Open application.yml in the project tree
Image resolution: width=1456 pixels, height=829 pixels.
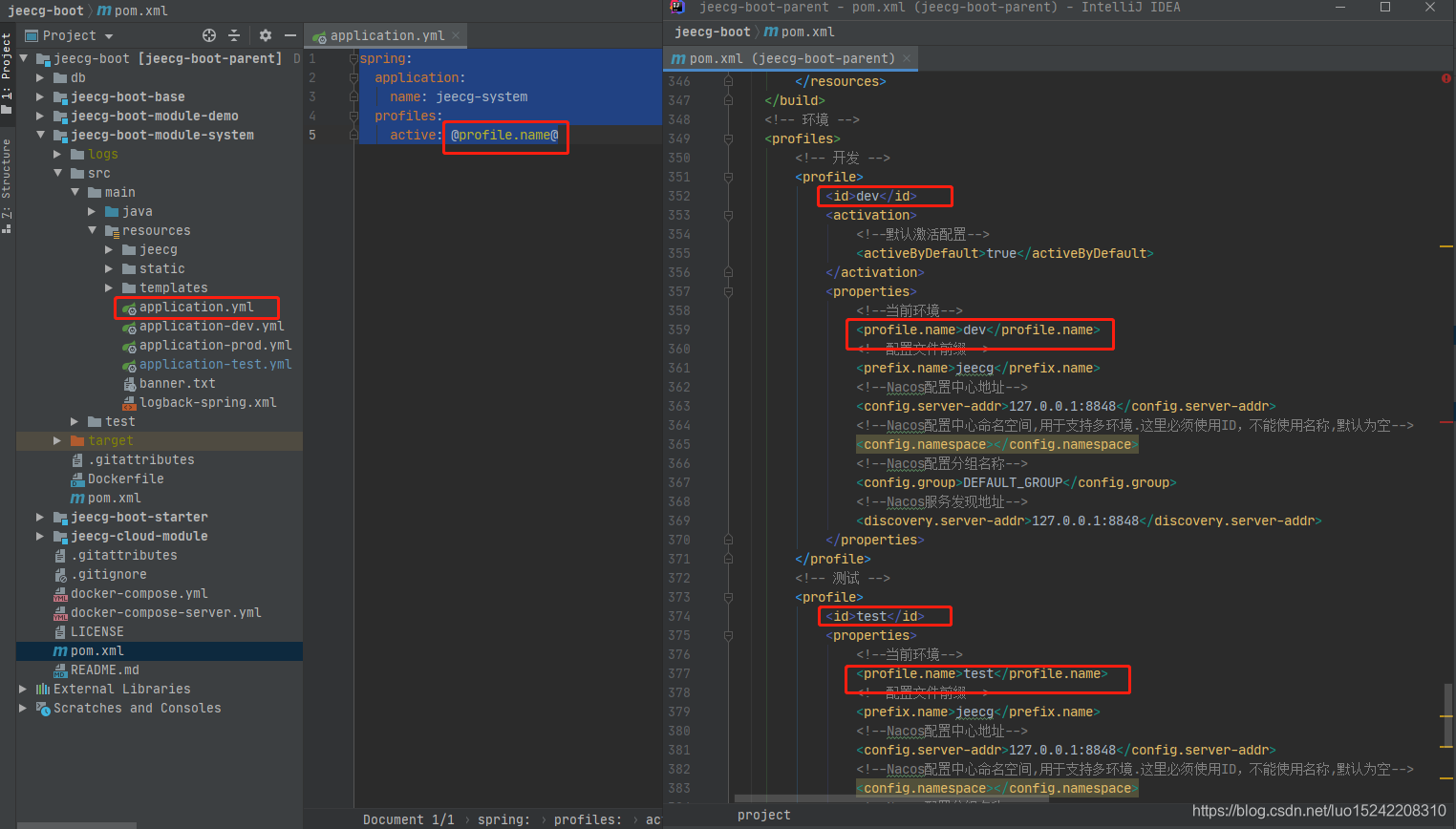coord(197,307)
